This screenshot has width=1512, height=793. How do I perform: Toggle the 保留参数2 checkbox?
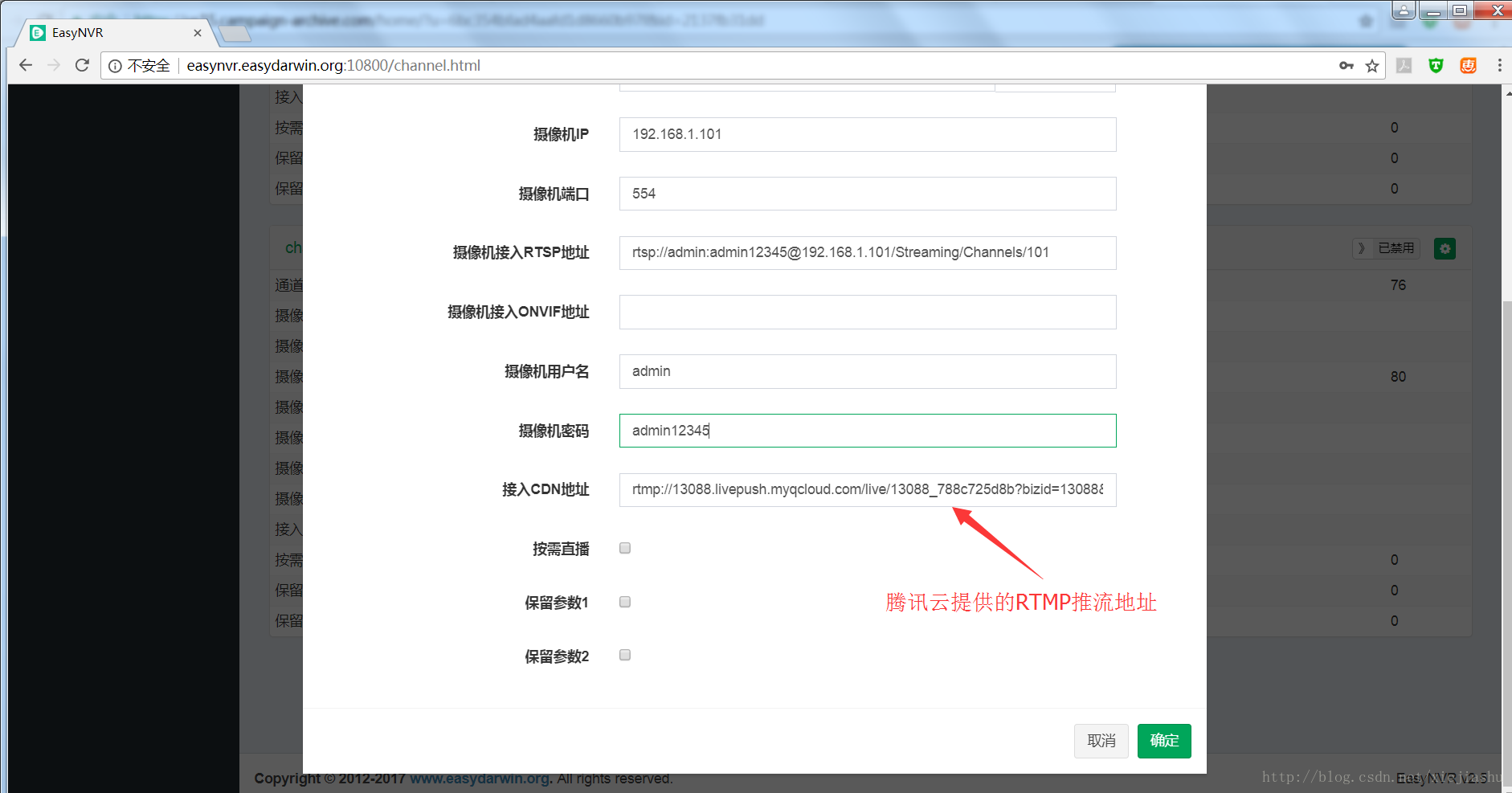pos(625,655)
